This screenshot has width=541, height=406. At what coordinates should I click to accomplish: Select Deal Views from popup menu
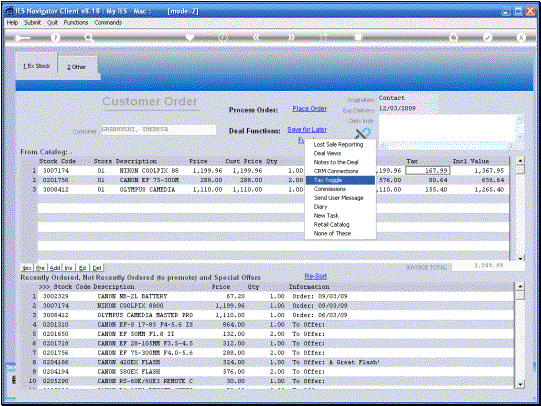coord(327,154)
